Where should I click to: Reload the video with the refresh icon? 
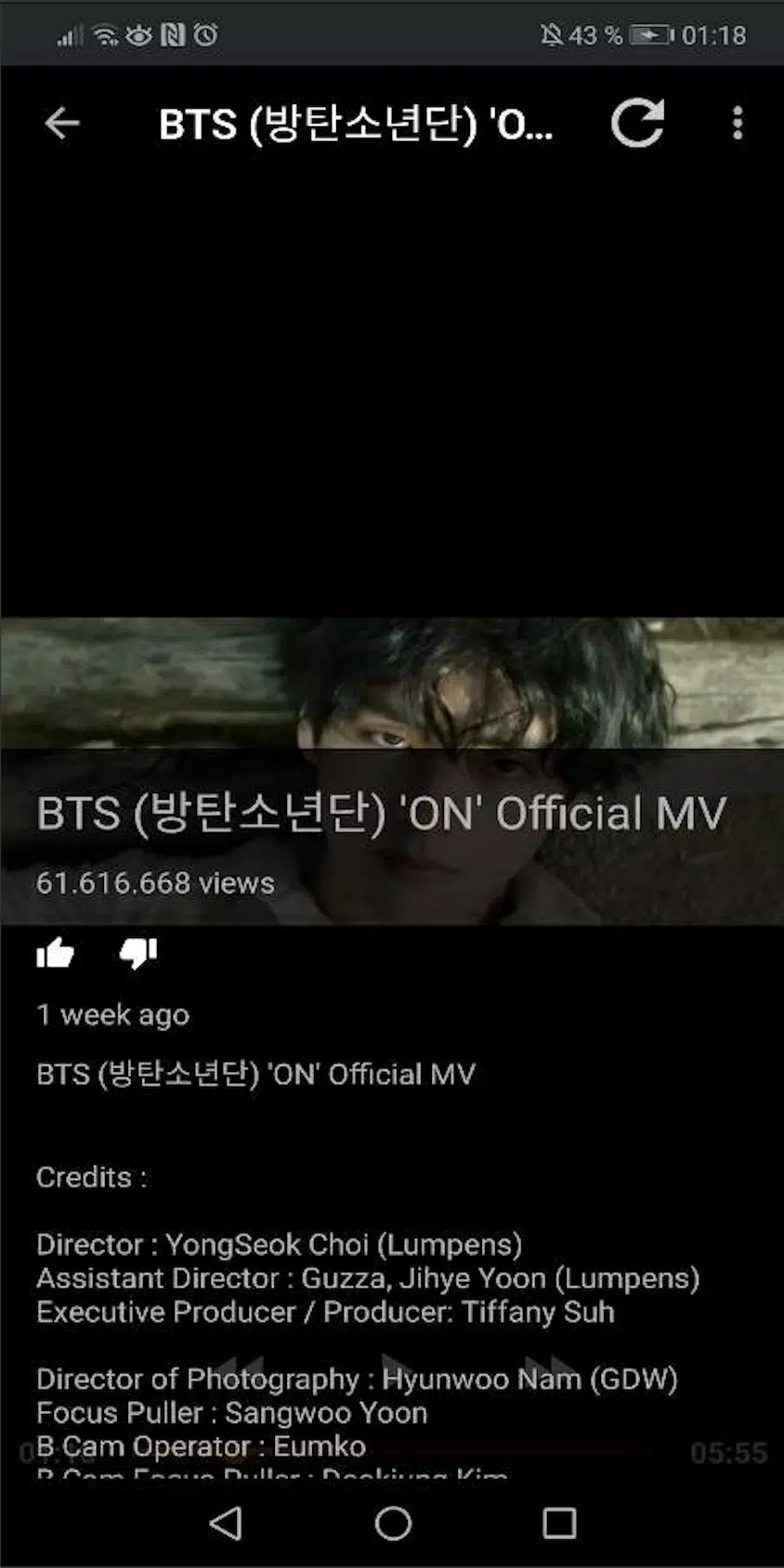(637, 123)
